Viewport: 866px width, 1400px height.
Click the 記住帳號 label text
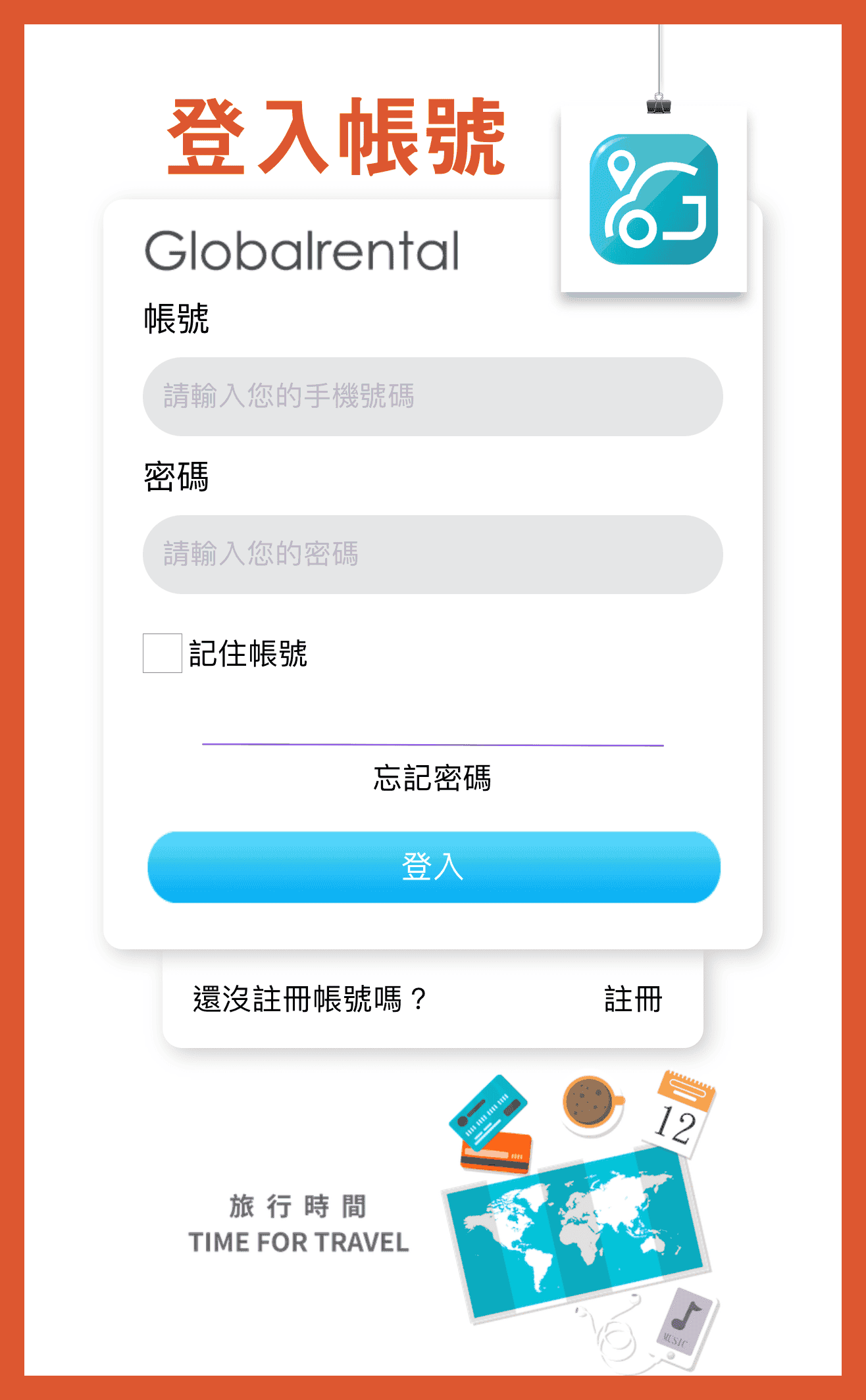pos(248,653)
